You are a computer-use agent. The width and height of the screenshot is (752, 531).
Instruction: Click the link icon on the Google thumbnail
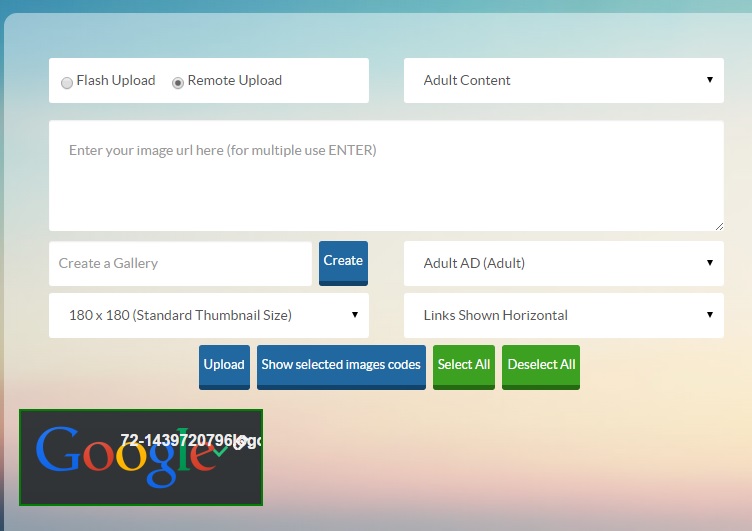tap(239, 442)
